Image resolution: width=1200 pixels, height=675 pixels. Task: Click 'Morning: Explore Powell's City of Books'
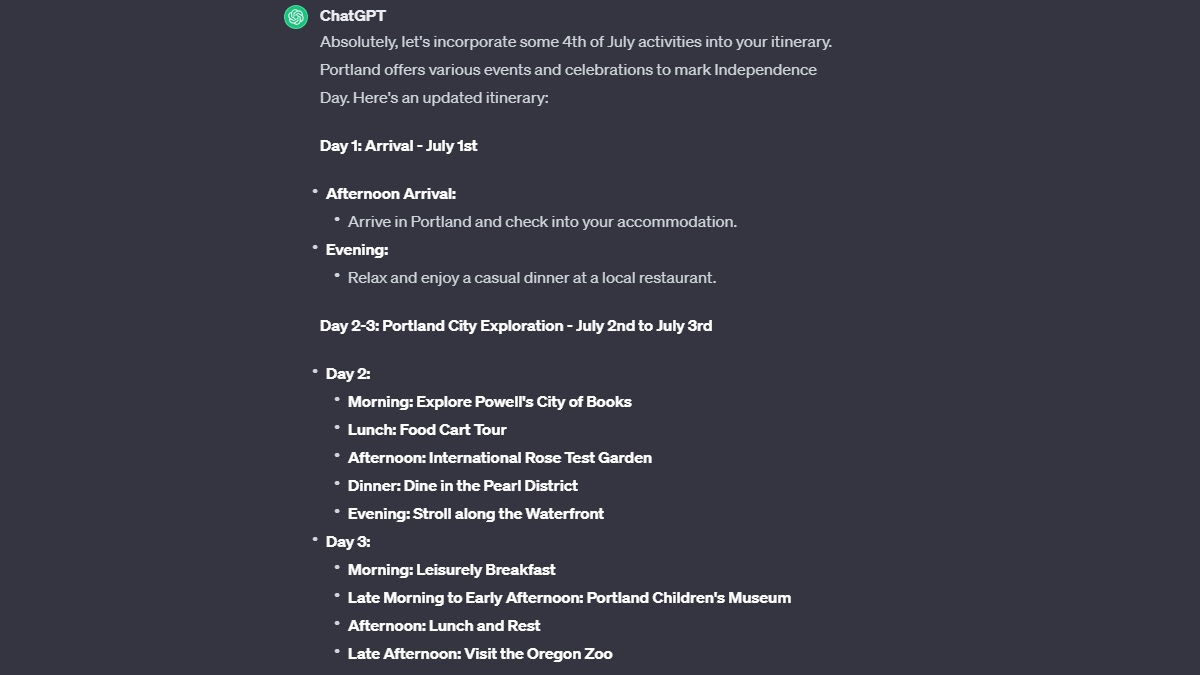click(489, 402)
